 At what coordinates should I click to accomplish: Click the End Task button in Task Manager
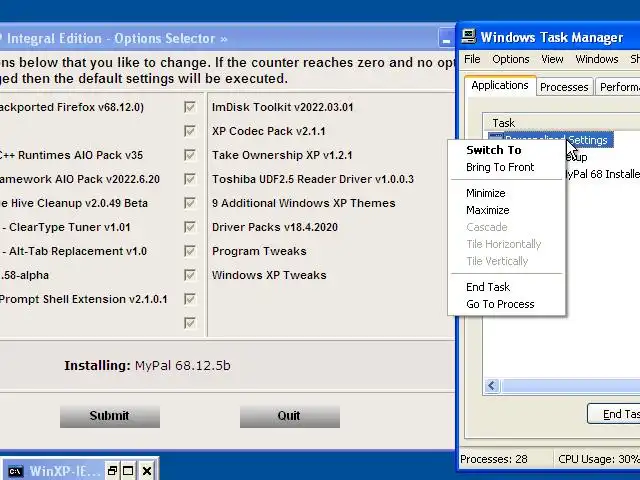(x=613, y=414)
